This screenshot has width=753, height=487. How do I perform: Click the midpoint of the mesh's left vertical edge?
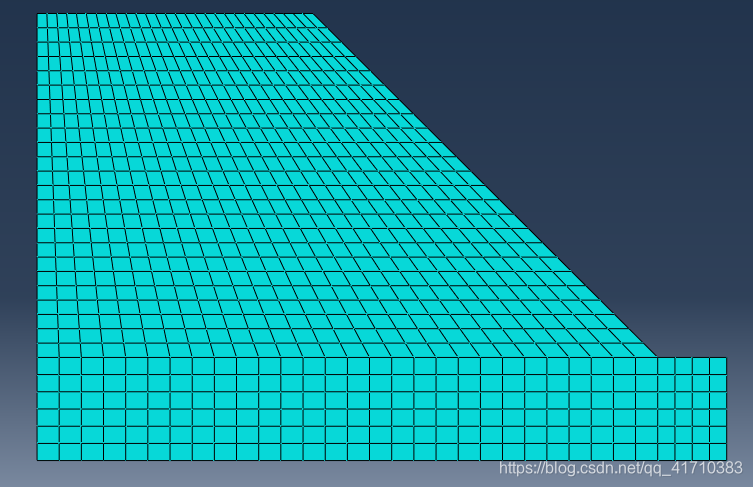click(37, 236)
